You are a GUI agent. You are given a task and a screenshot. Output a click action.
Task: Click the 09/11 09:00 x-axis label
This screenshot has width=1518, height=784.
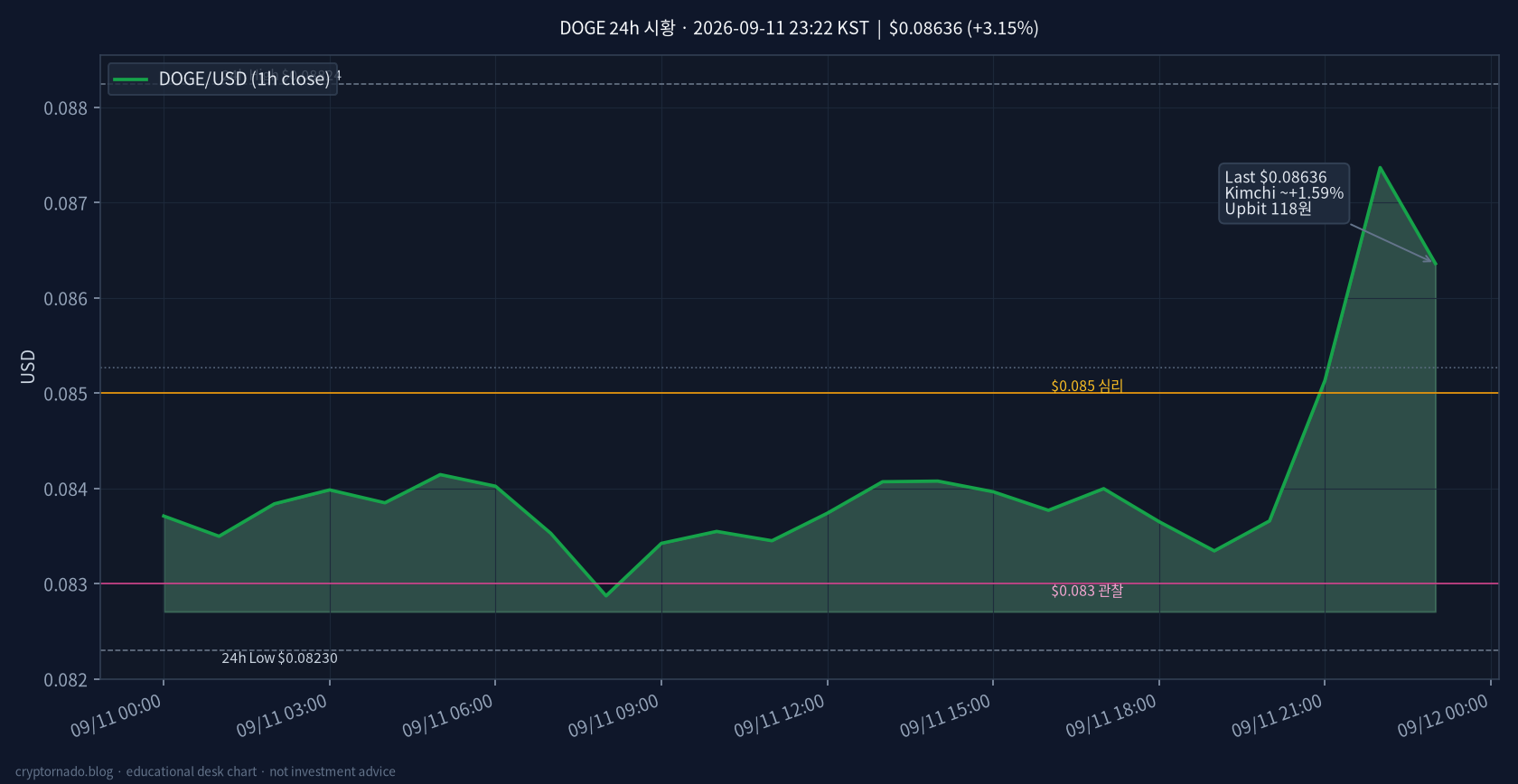click(x=614, y=715)
